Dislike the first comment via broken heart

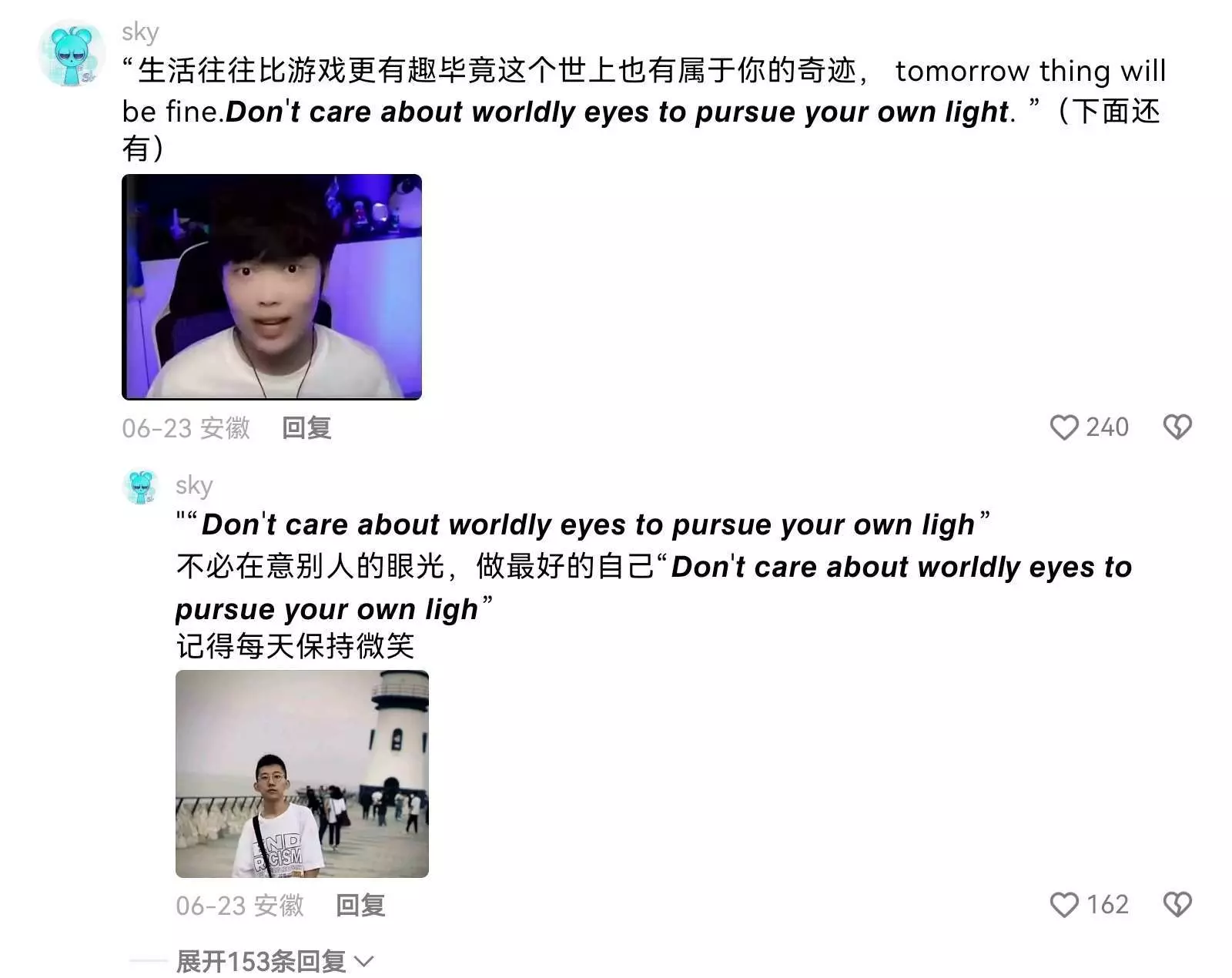(1177, 427)
